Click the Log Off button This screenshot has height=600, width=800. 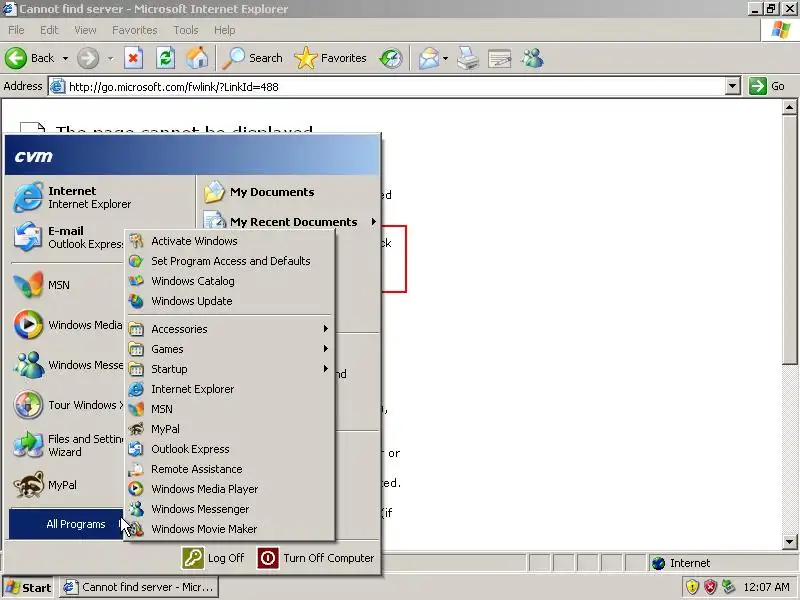[213, 558]
